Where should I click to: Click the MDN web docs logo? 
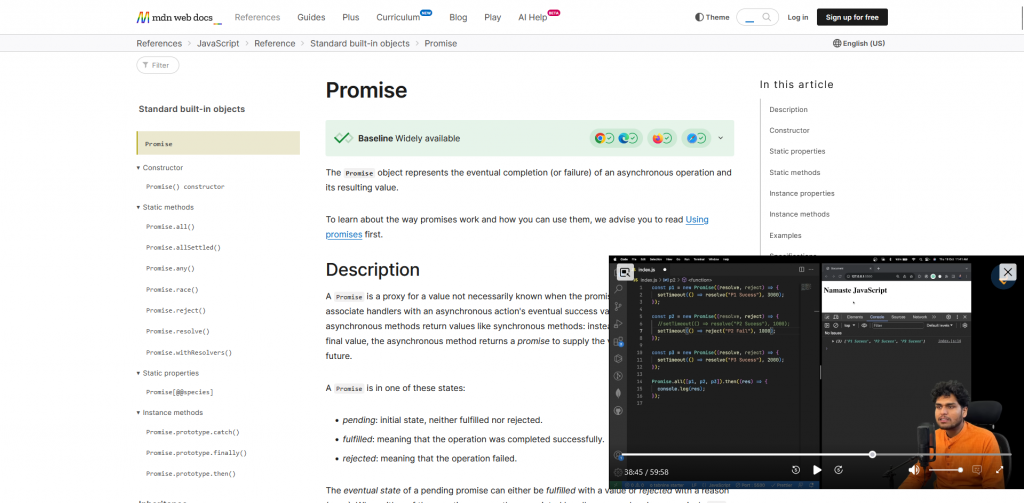(178, 17)
